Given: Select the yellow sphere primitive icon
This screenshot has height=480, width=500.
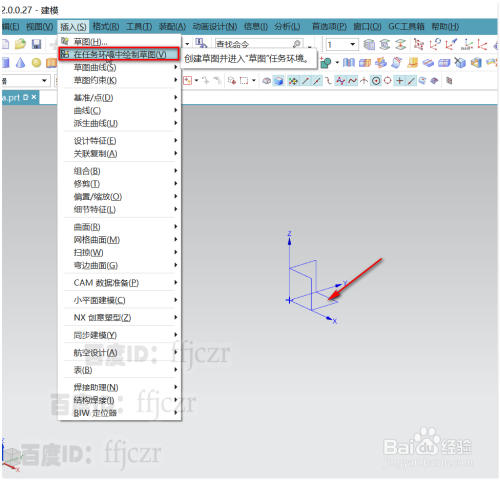Looking at the screenshot, I should tap(36, 63).
